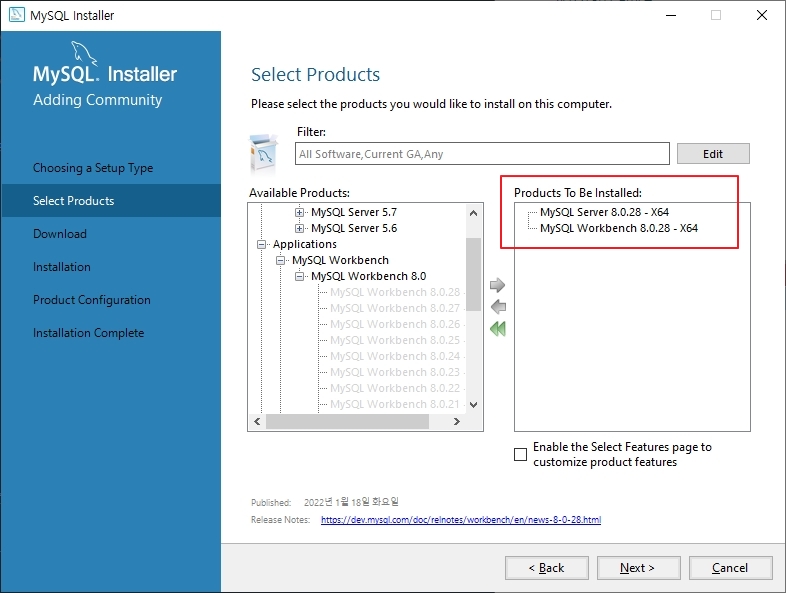Close the MySQL Installer window

tap(762, 15)
